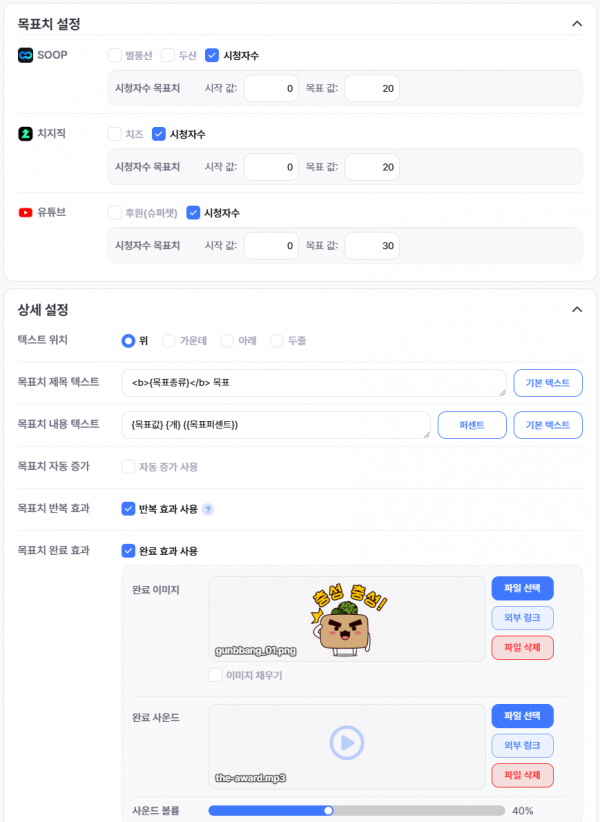600x822 pixels.
Task: Select the 가운데 text position option
Action: [168, 341]
